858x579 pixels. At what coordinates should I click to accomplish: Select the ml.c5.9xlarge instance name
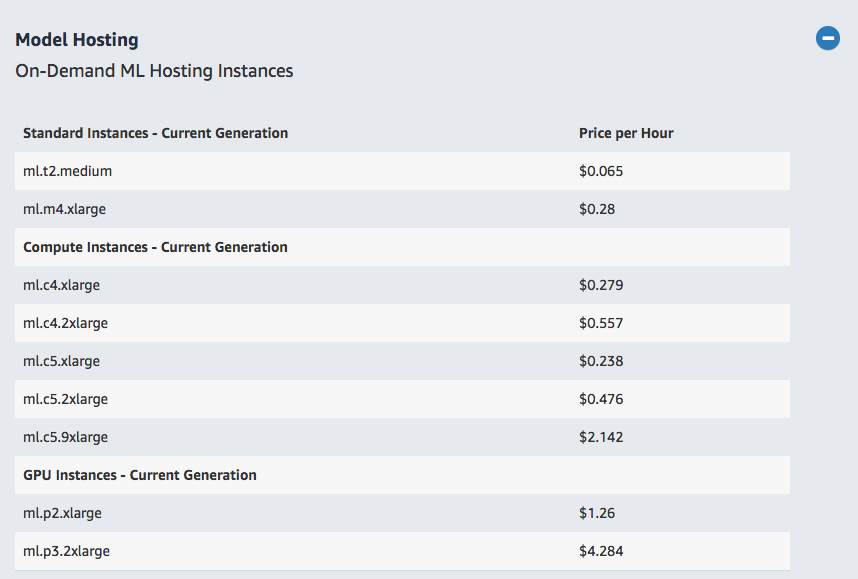point(65,437)
